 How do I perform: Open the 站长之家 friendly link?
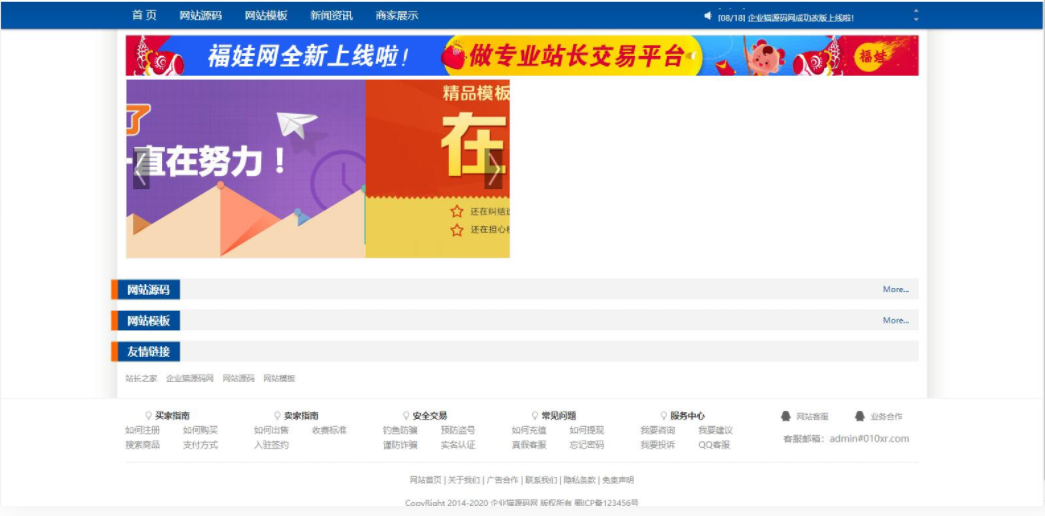tap(141, 379)
